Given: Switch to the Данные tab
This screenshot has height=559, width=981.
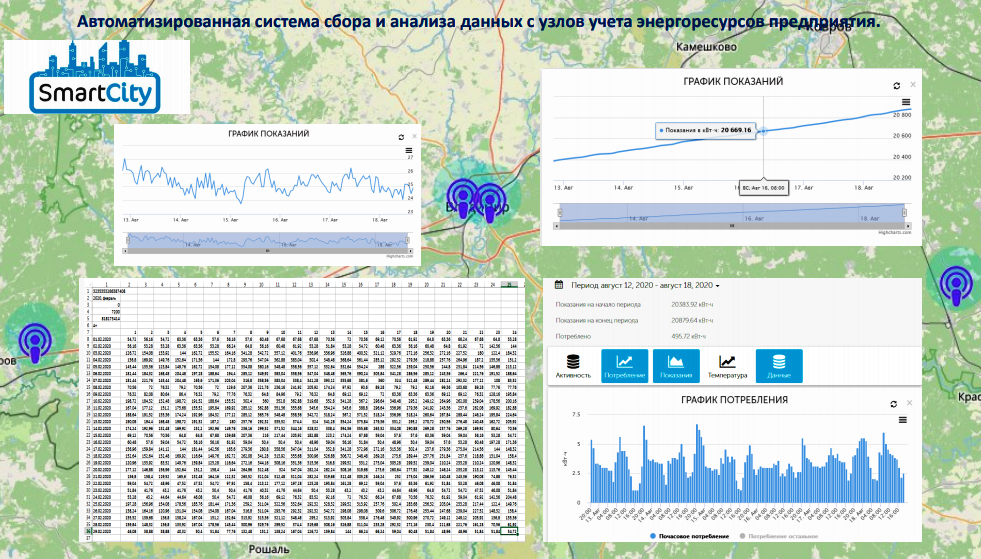Looking at the screenshot, I should point(779,366).
